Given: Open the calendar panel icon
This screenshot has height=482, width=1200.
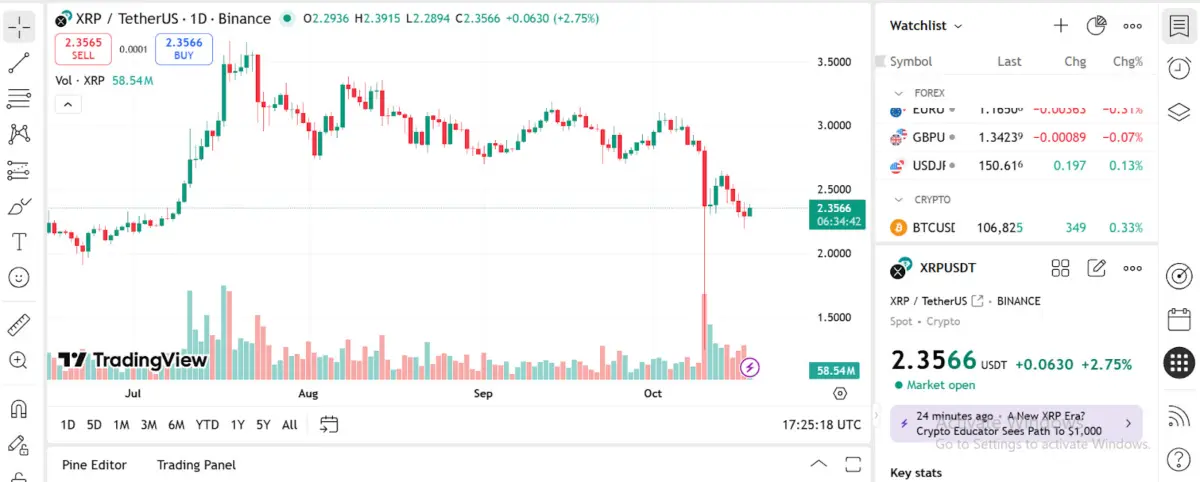Looking at the screenshot, I should [1179, 320].
